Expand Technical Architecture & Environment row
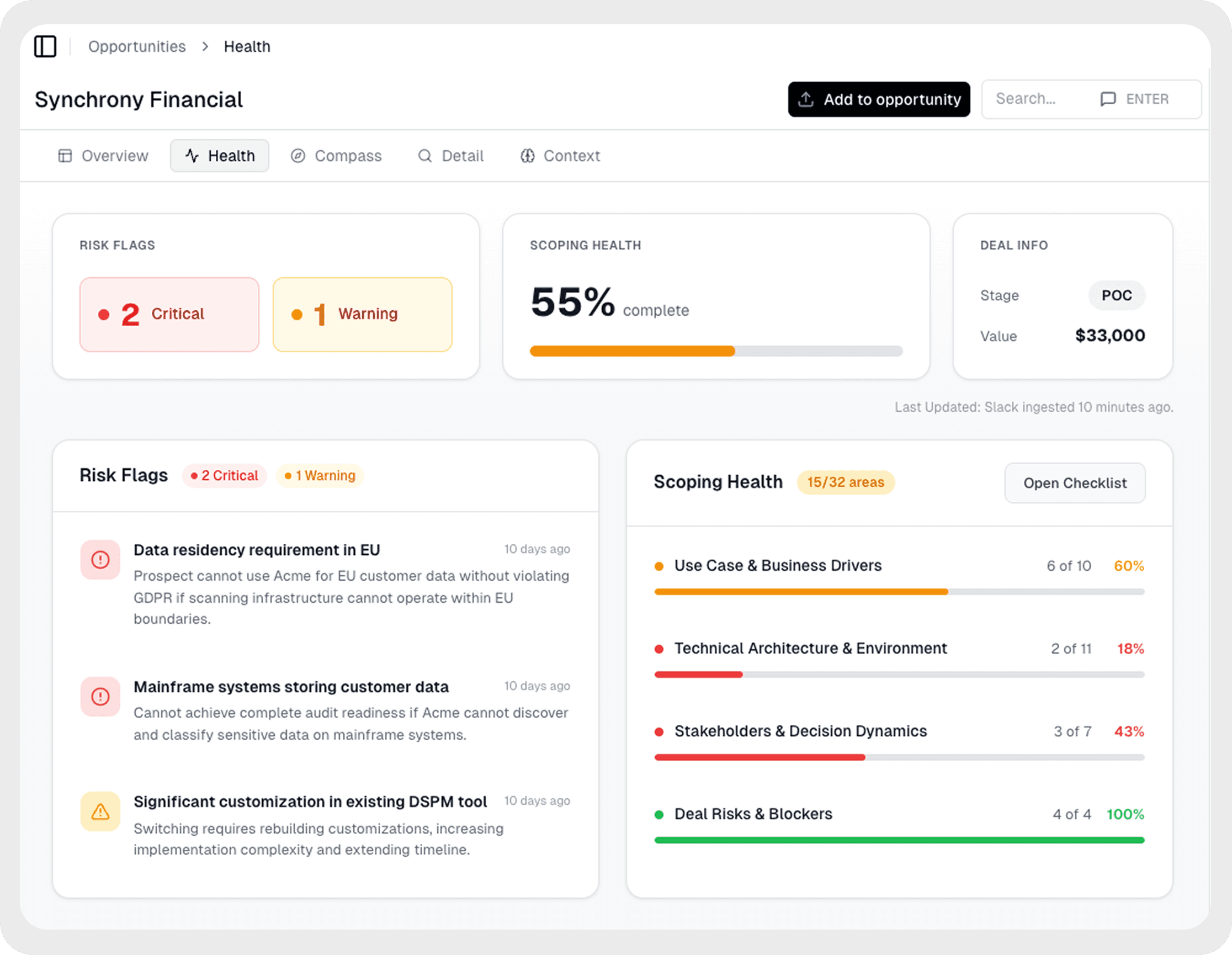Image resolution: width=1232 pixels, height=955 pixels. coord(810,649)
